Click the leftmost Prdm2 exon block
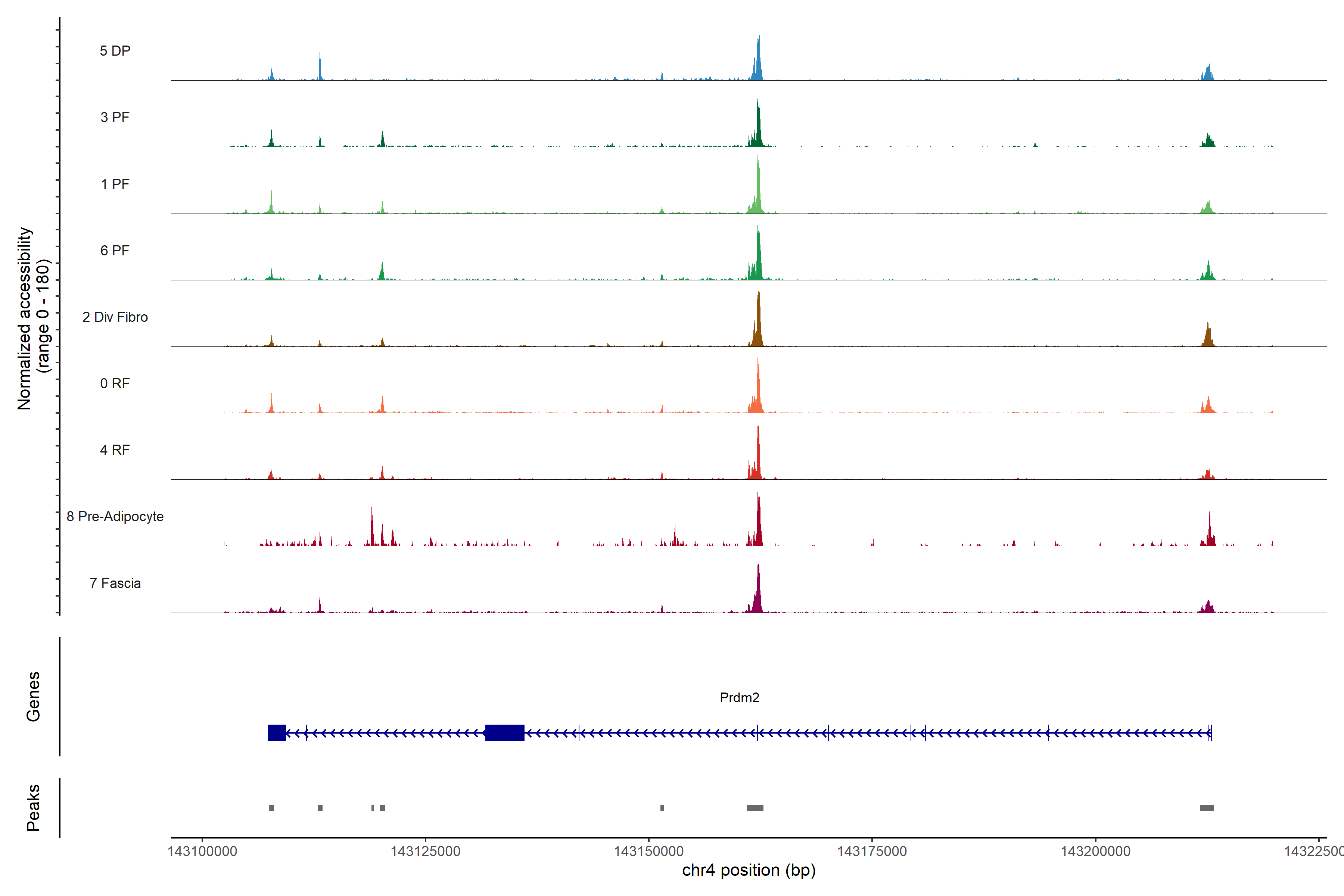Screen dimensions: 1344x896 point(277,732)
